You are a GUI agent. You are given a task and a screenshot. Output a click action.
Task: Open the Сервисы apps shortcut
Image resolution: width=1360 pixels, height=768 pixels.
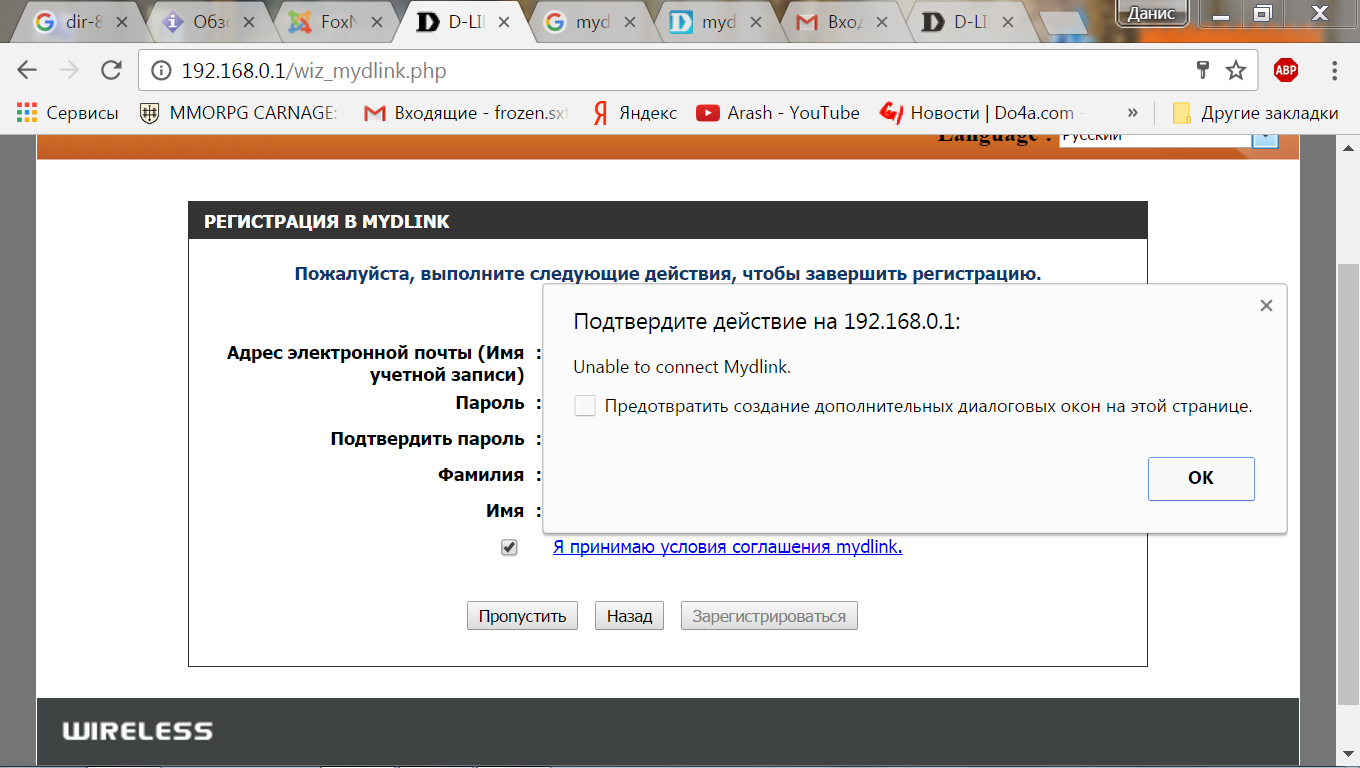coord(68,113)
